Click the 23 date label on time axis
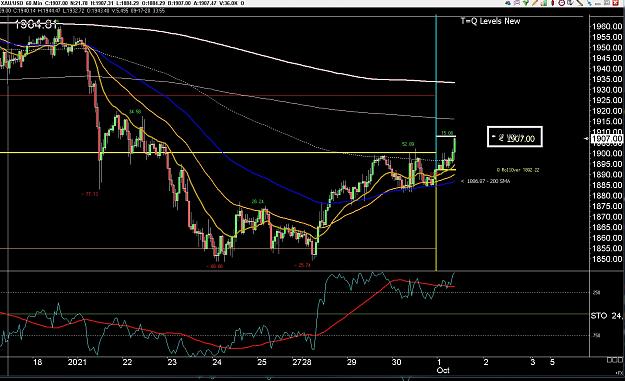625x381 pixels. [x=172, y=362]
